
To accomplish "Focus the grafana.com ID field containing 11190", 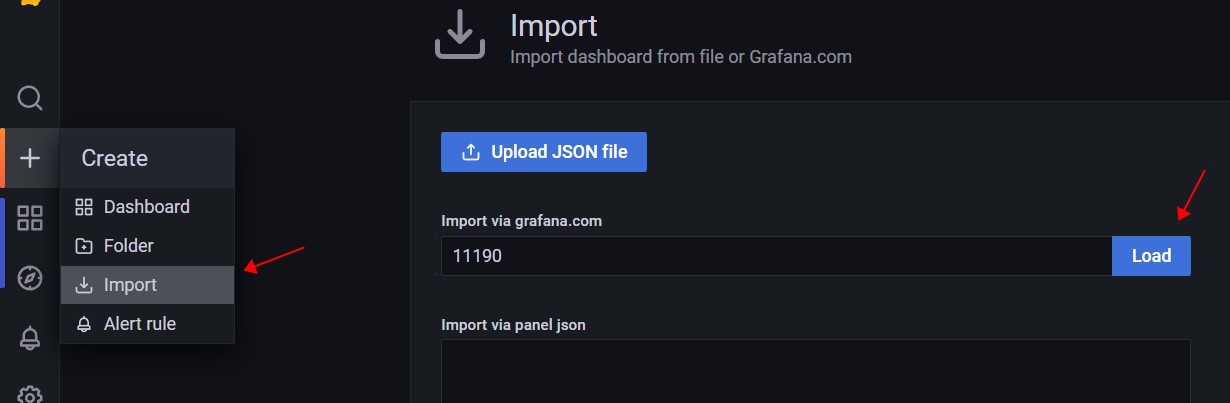I will click(x=776, y=256).
